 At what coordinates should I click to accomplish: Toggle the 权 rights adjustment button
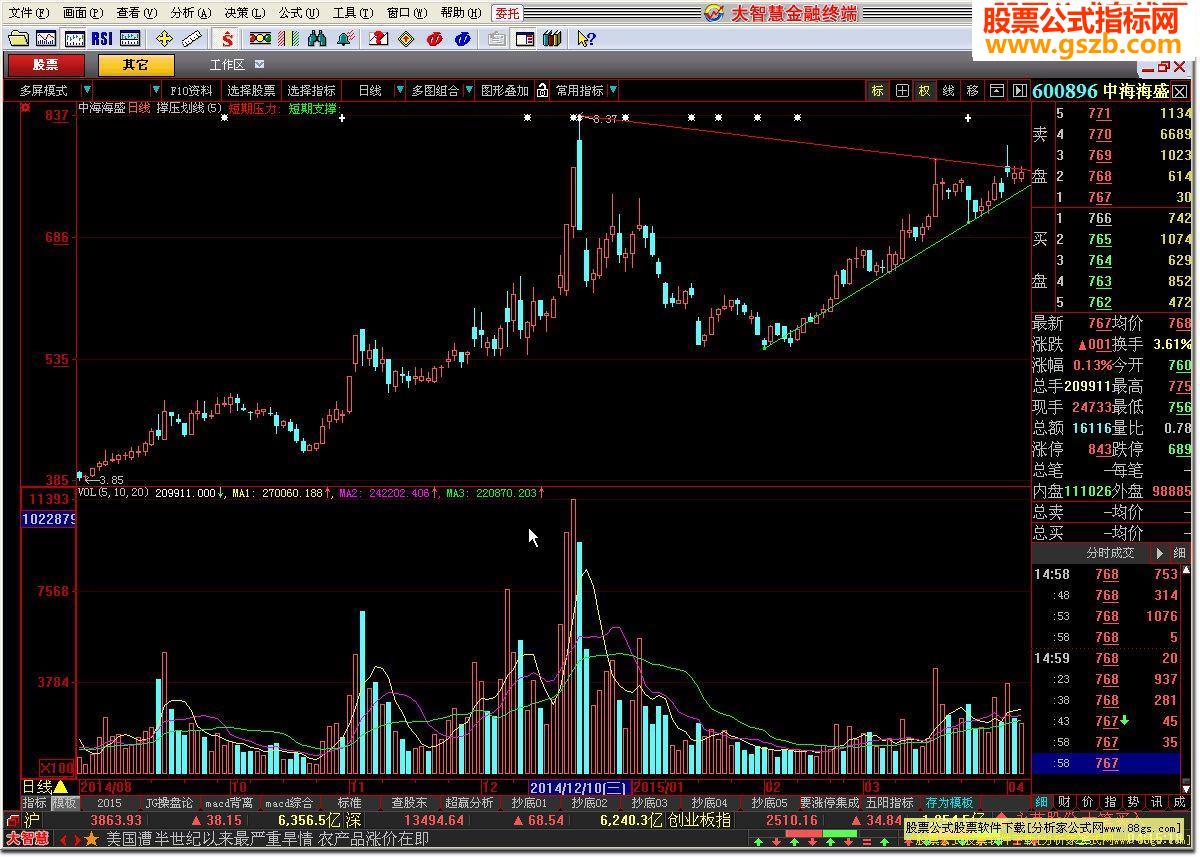pos(924,90)
